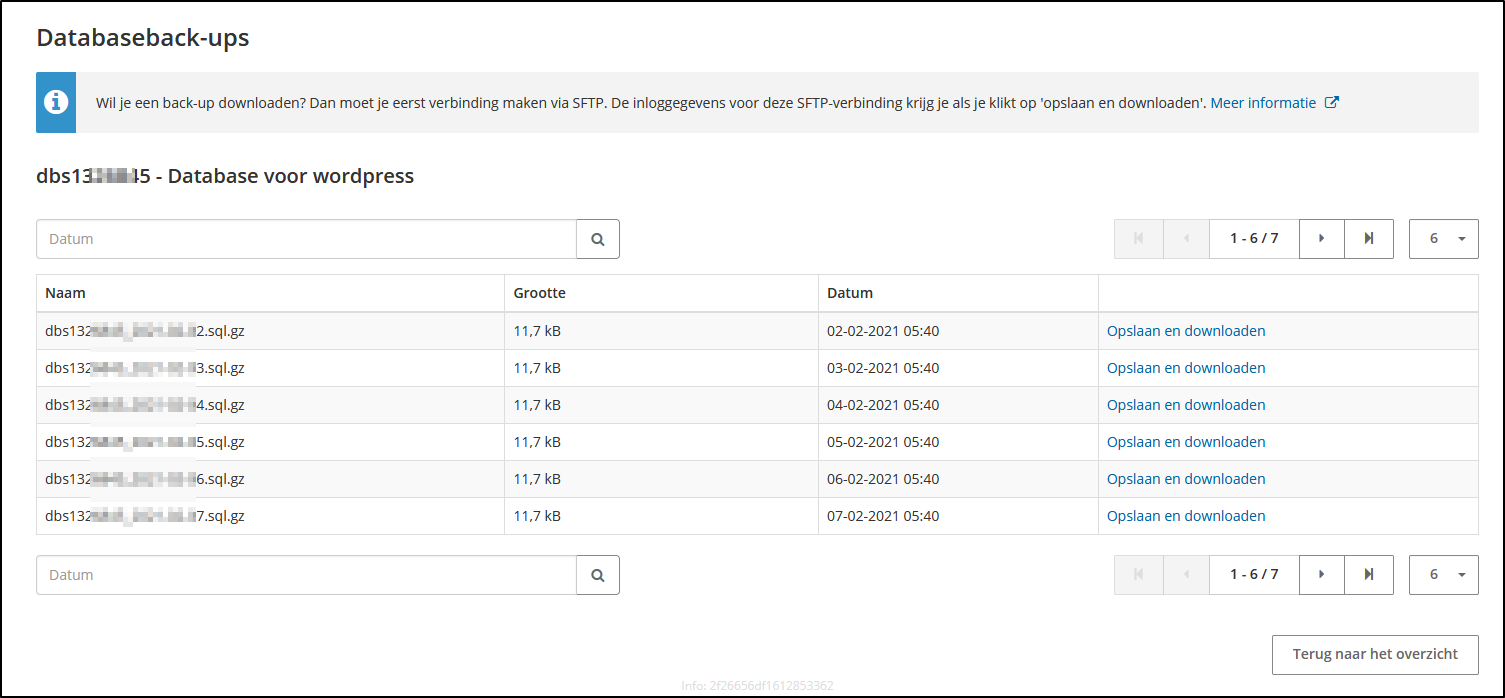Click external link icon beside Meer informatie
This screenshot has width=1505, height=698.
[1331, 102]
